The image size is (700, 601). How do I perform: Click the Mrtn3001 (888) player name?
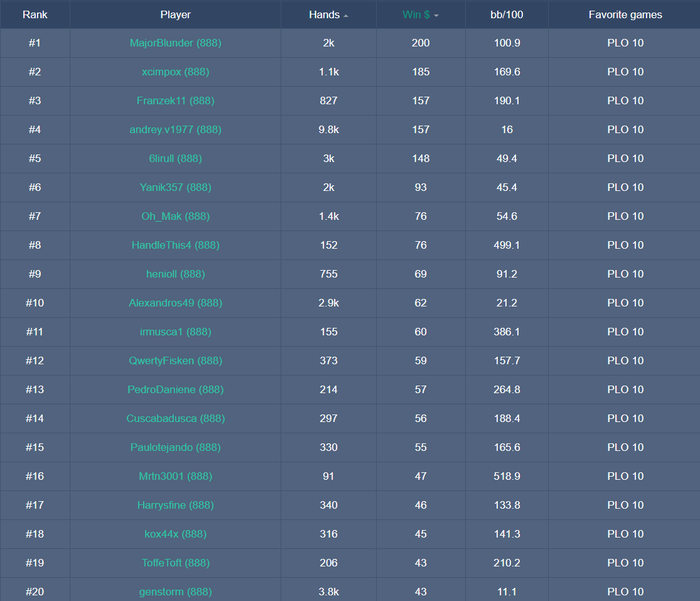click(x=175, y=477)
